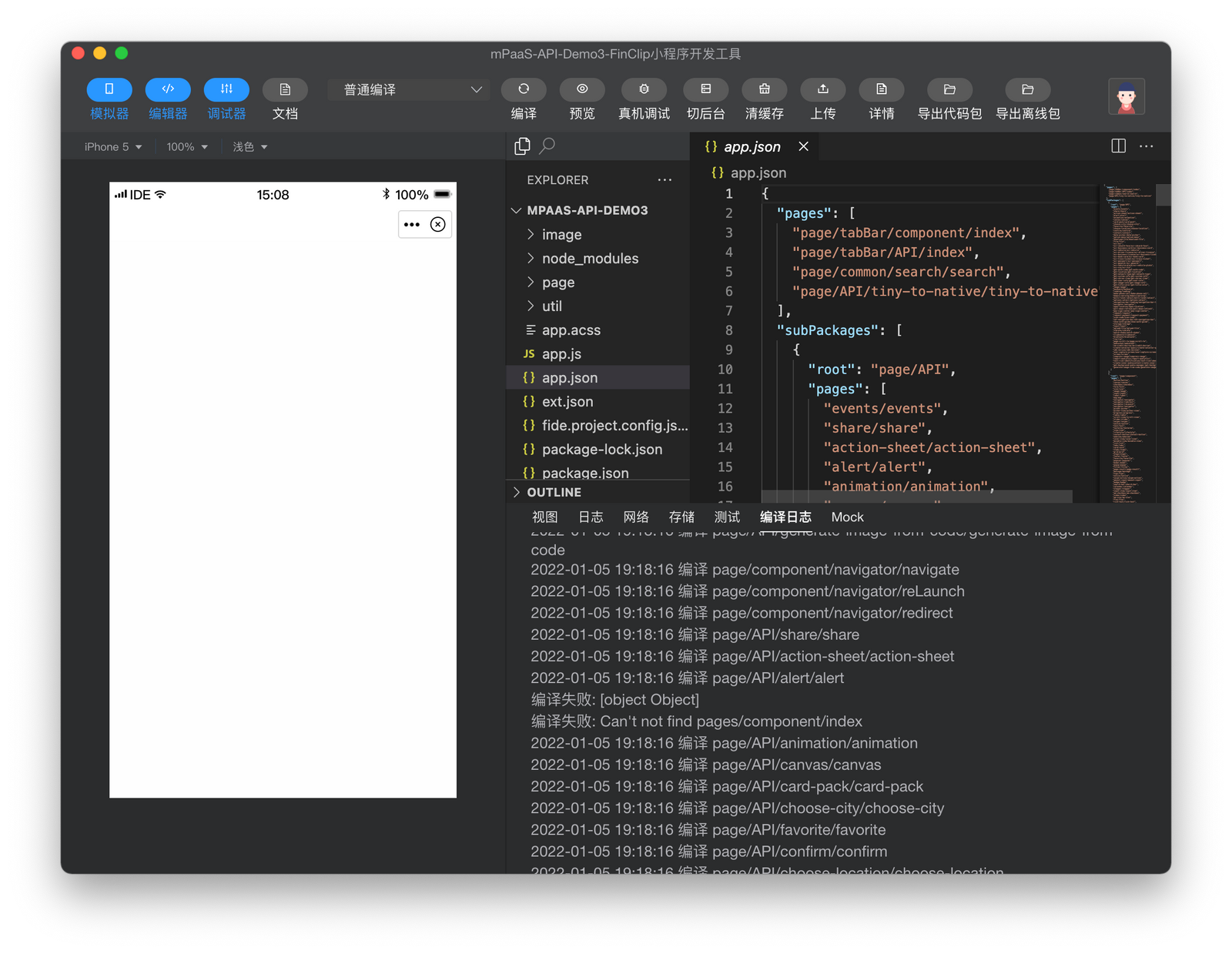Click the 预览 preview eye icon
Image resolution: width=1232 pixels, height=954 pixels.
tap(582, 89)
